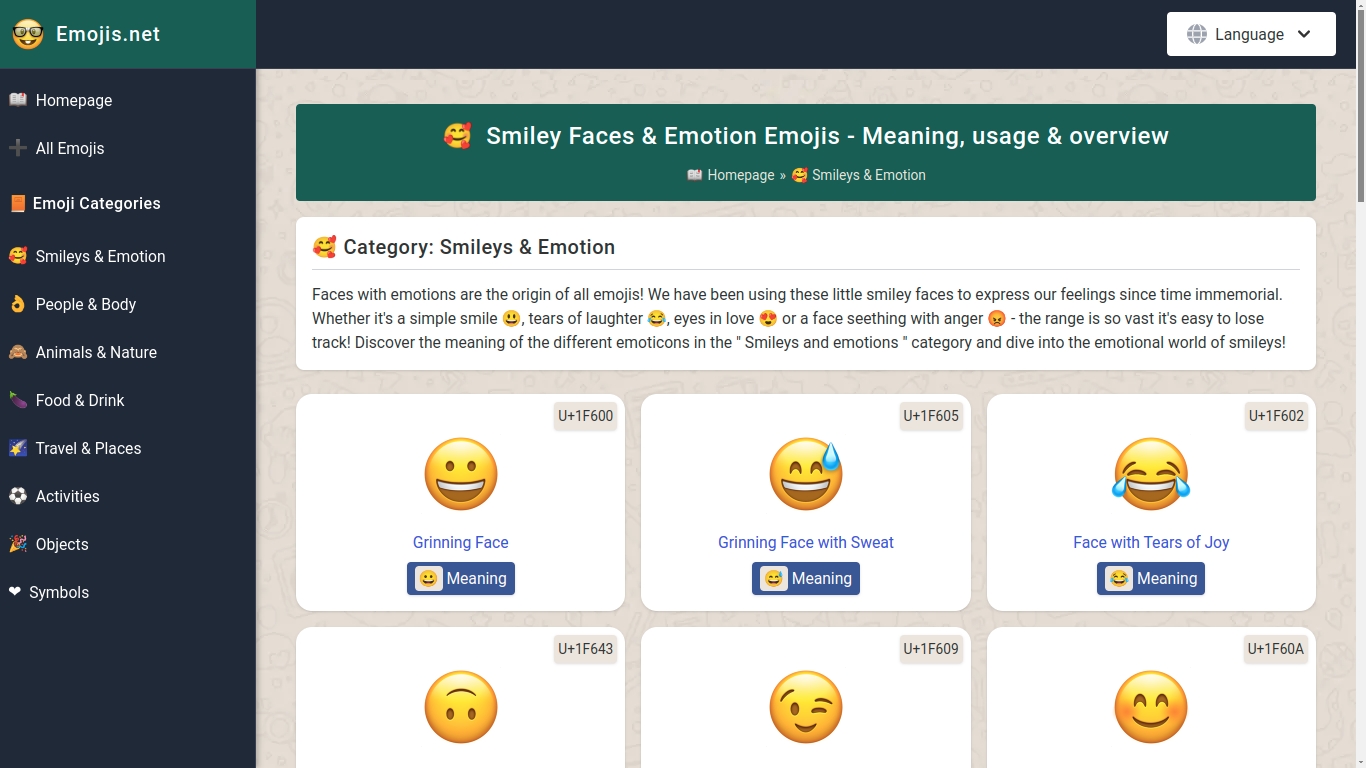Click the smiling hearts emoji in page header

[x=457, y=136]
